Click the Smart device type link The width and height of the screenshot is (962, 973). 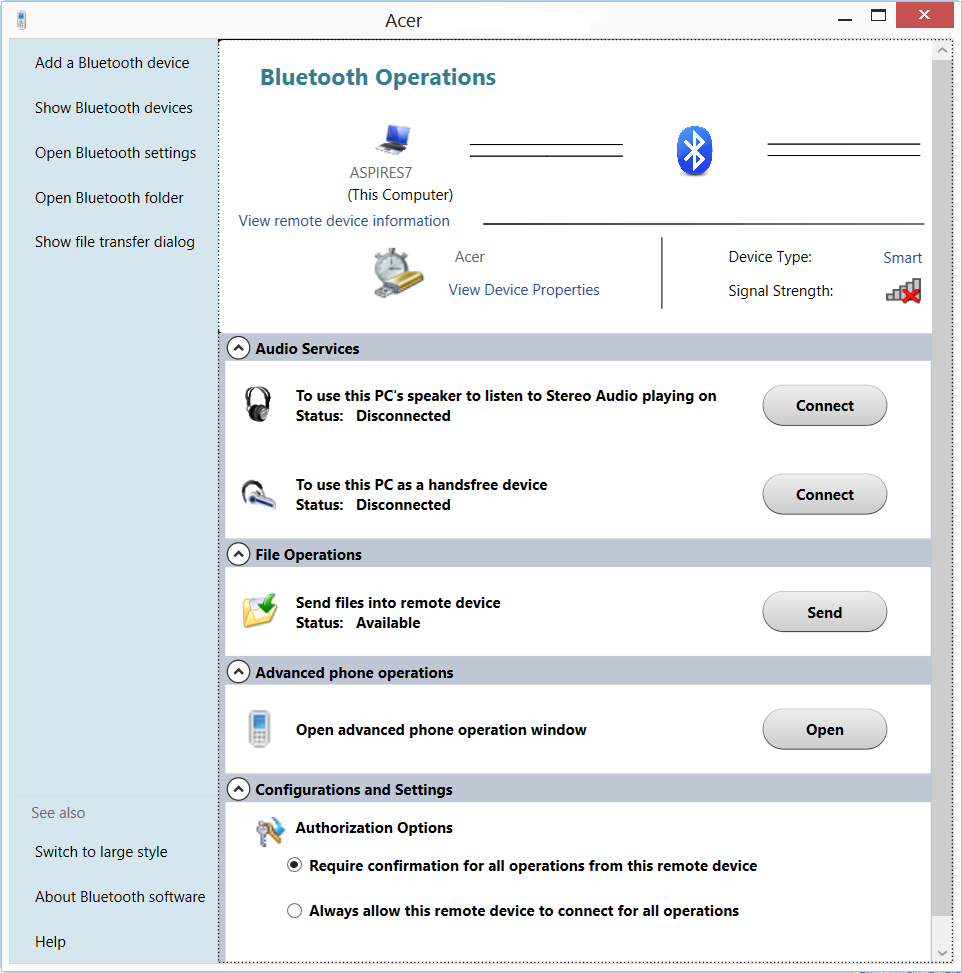[x=902, y=258]
